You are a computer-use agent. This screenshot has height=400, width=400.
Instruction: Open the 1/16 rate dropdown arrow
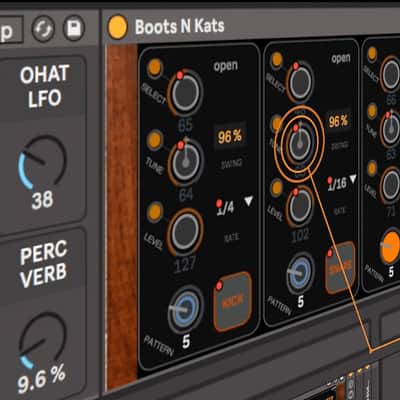point(353,179)
